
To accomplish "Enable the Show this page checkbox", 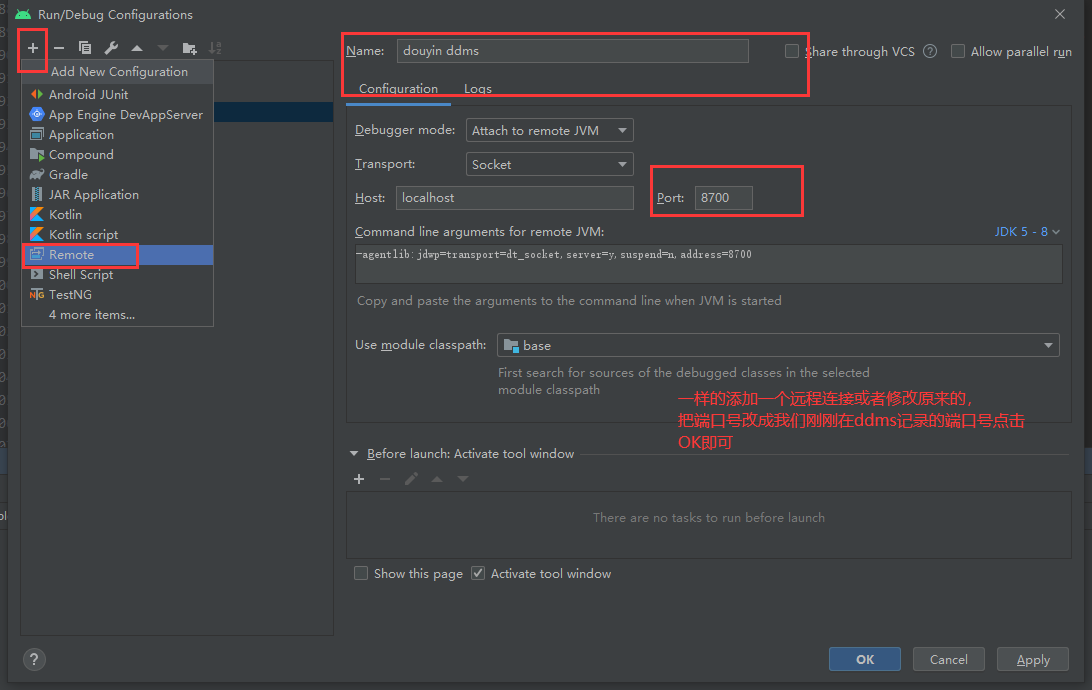I will 361,574.
